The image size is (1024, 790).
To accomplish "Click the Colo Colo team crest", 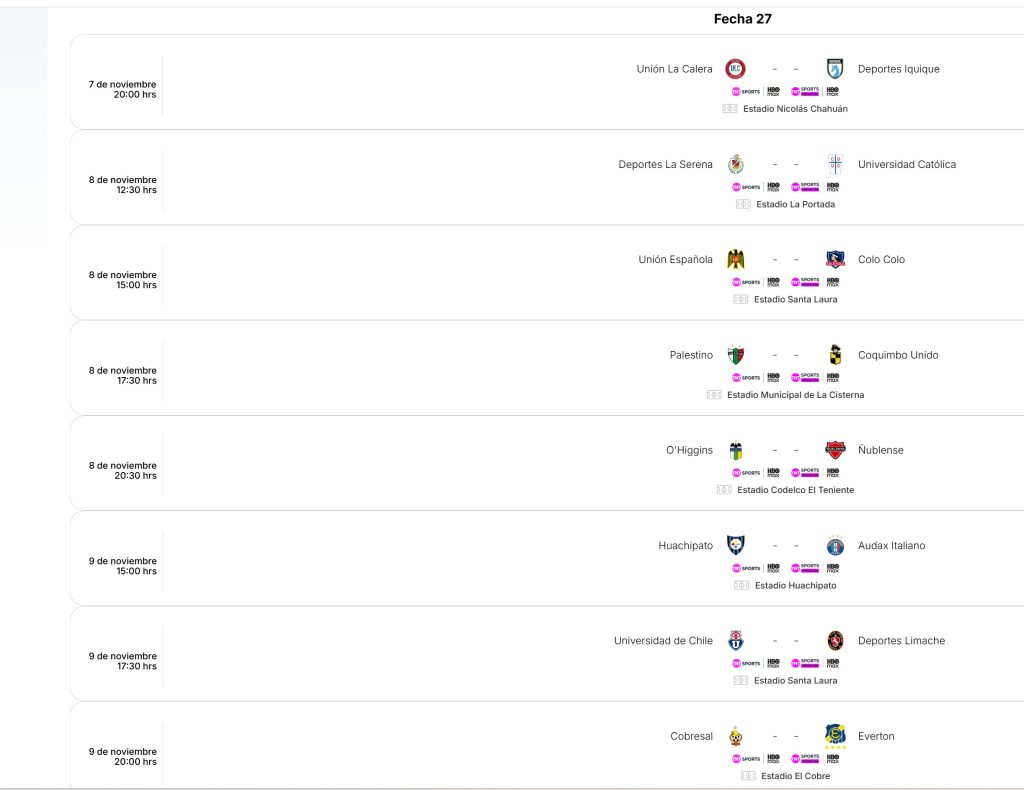I will (x=835, y=259).
